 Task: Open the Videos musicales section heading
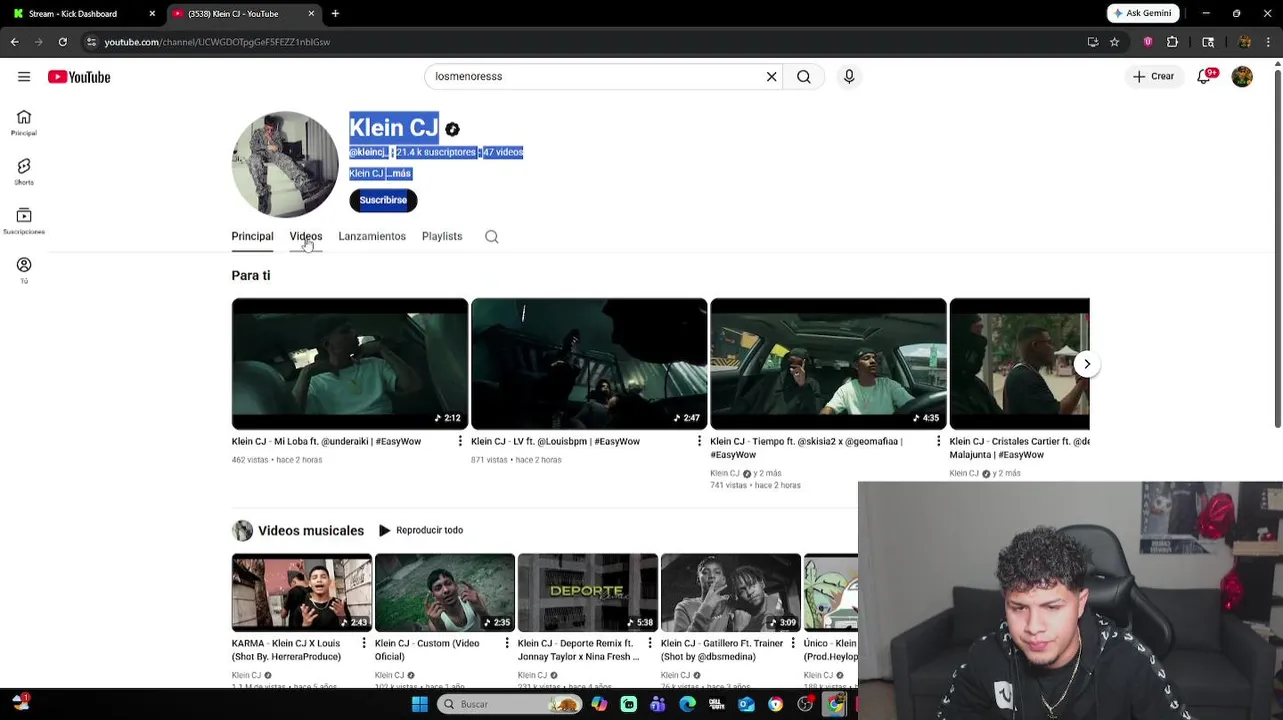coord(311,531)
